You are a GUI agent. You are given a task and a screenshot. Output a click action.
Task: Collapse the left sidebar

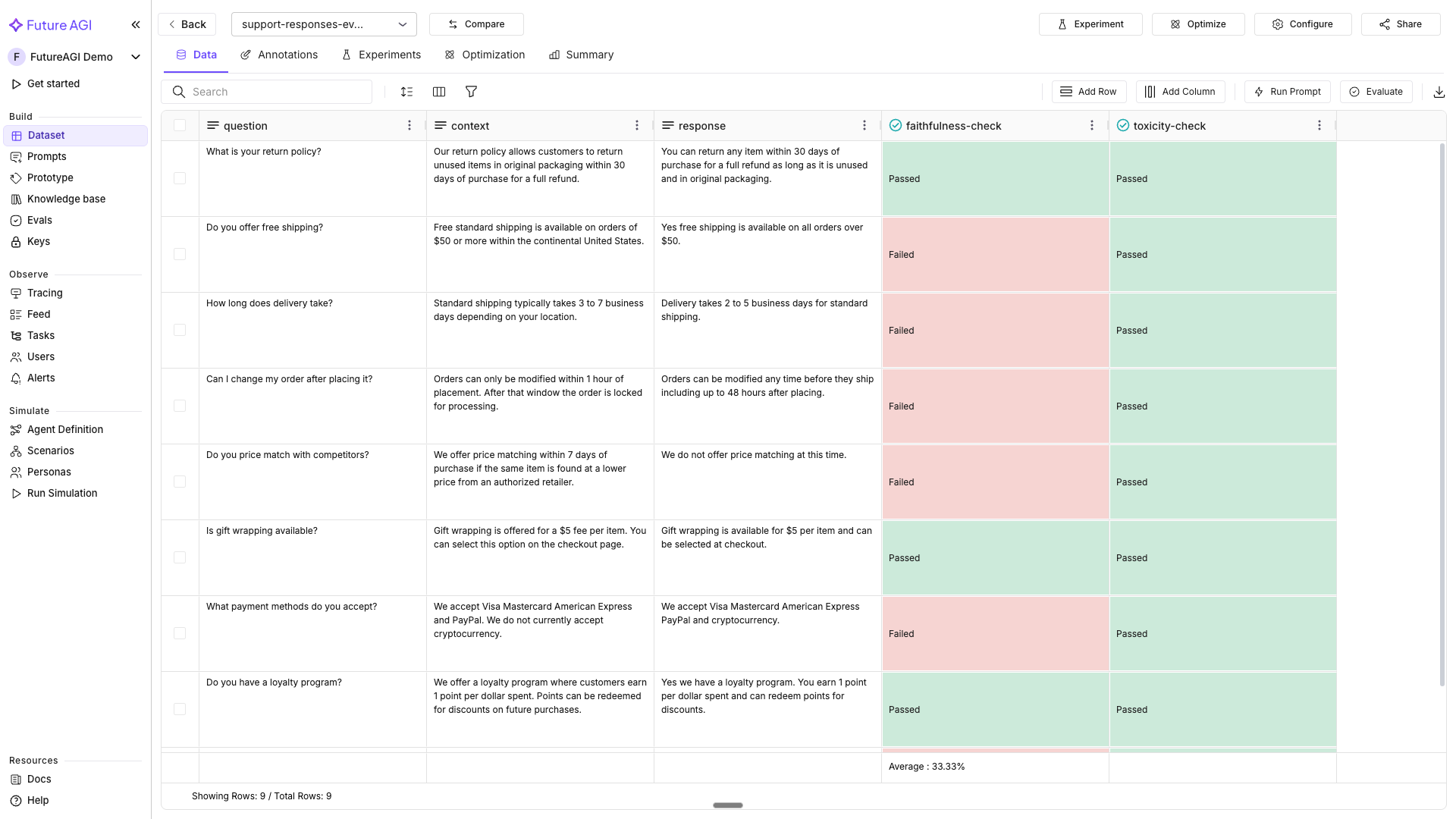[x=136, y=24]
